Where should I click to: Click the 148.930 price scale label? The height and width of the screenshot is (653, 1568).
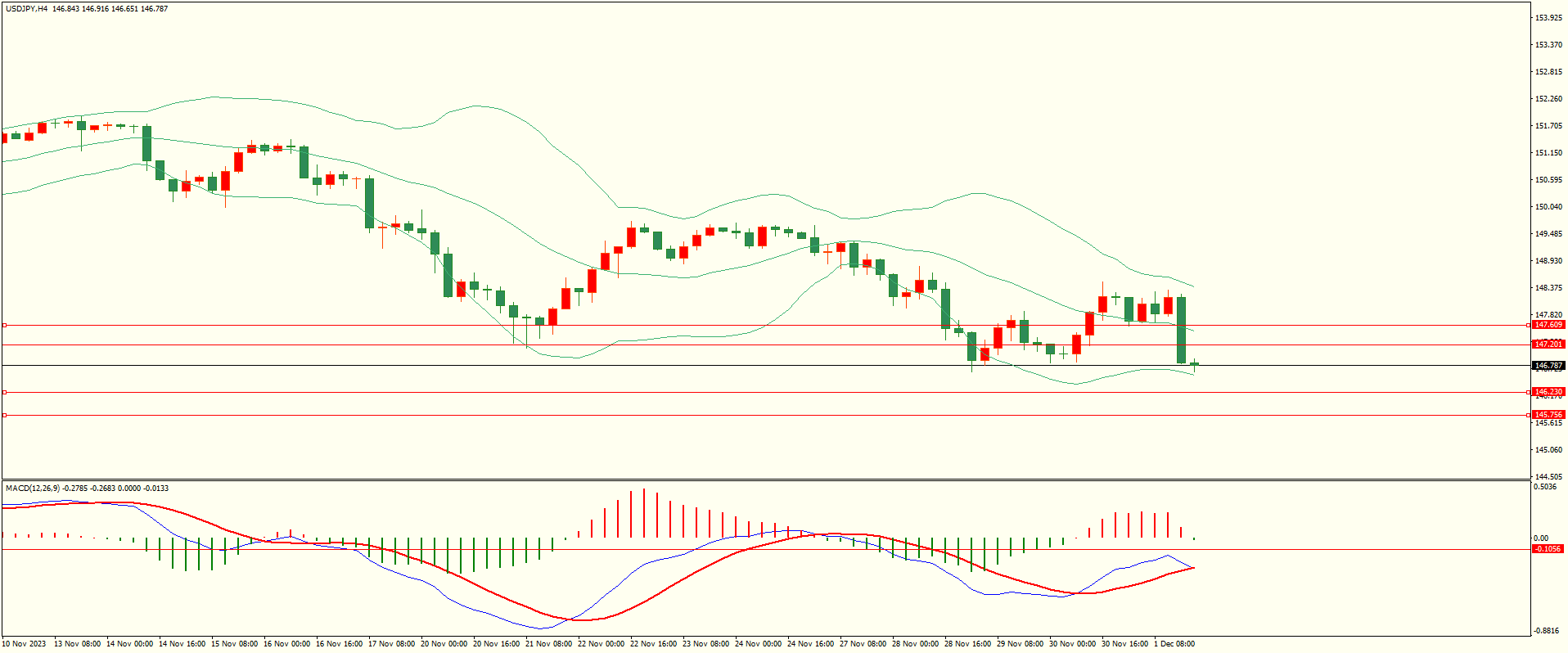1548,261
